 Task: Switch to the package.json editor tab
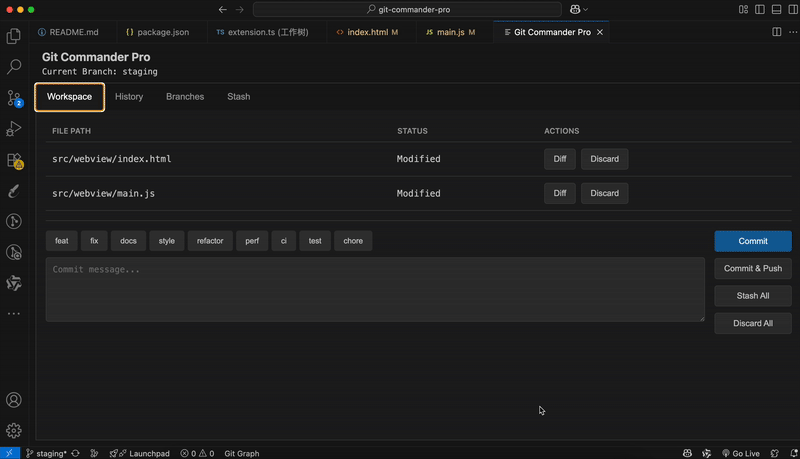click(x=162, y=32)
